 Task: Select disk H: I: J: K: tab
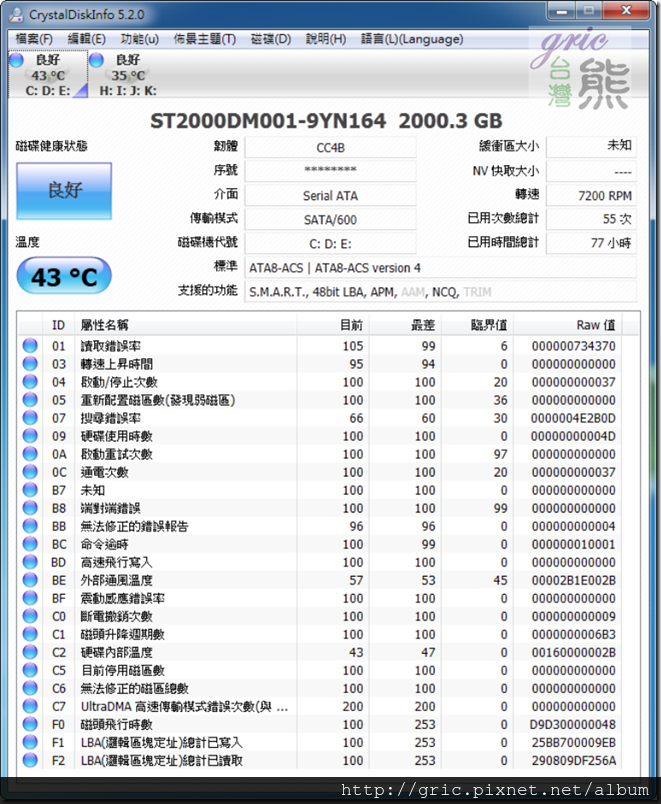tap(127, 75)
